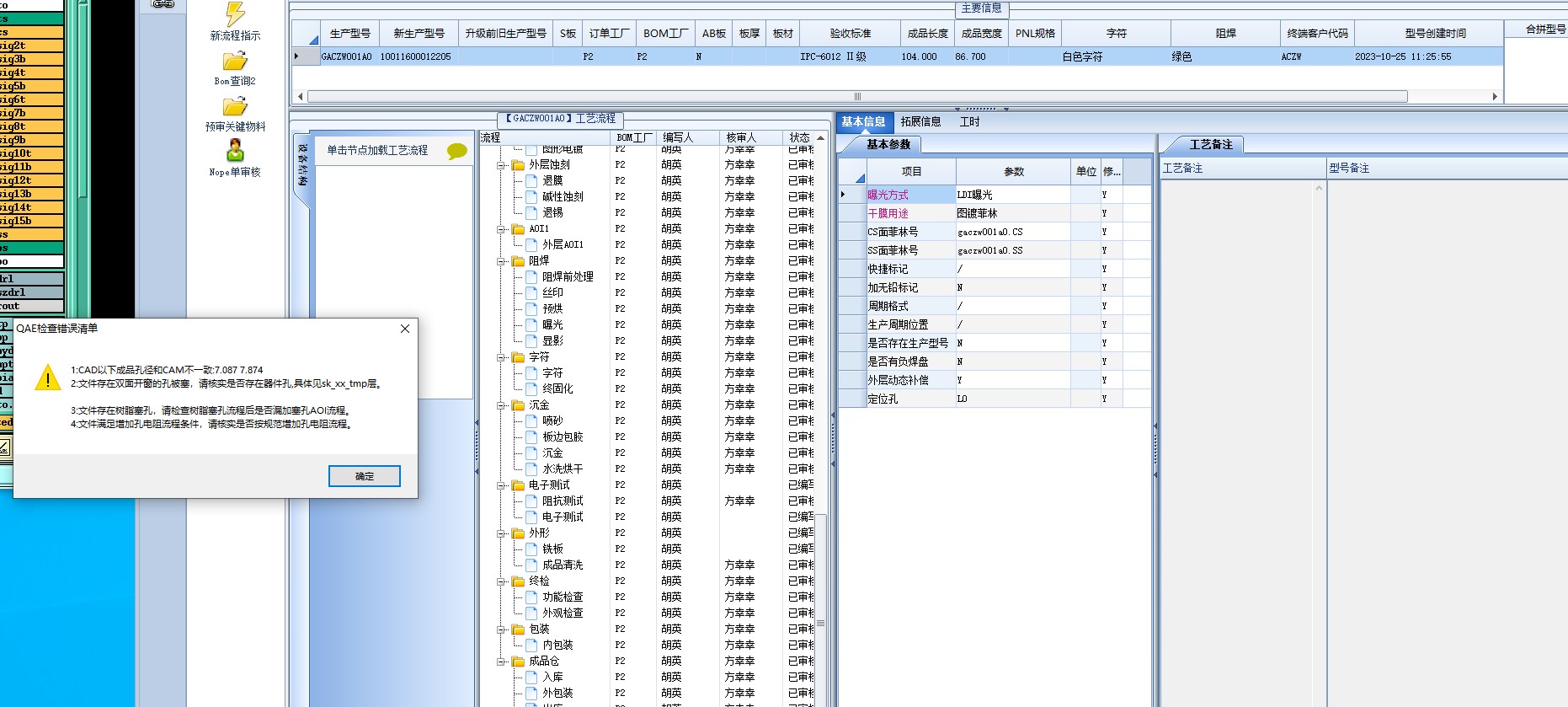Collapse the 电子测试 folder node
Screen dimensions: 1568x707
[x=501, y=485]
